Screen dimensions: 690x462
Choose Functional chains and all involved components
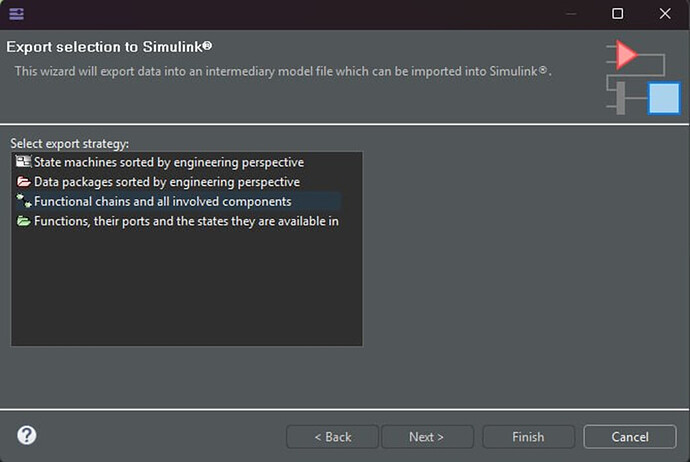pyautogui.click(x=162, y=202)
